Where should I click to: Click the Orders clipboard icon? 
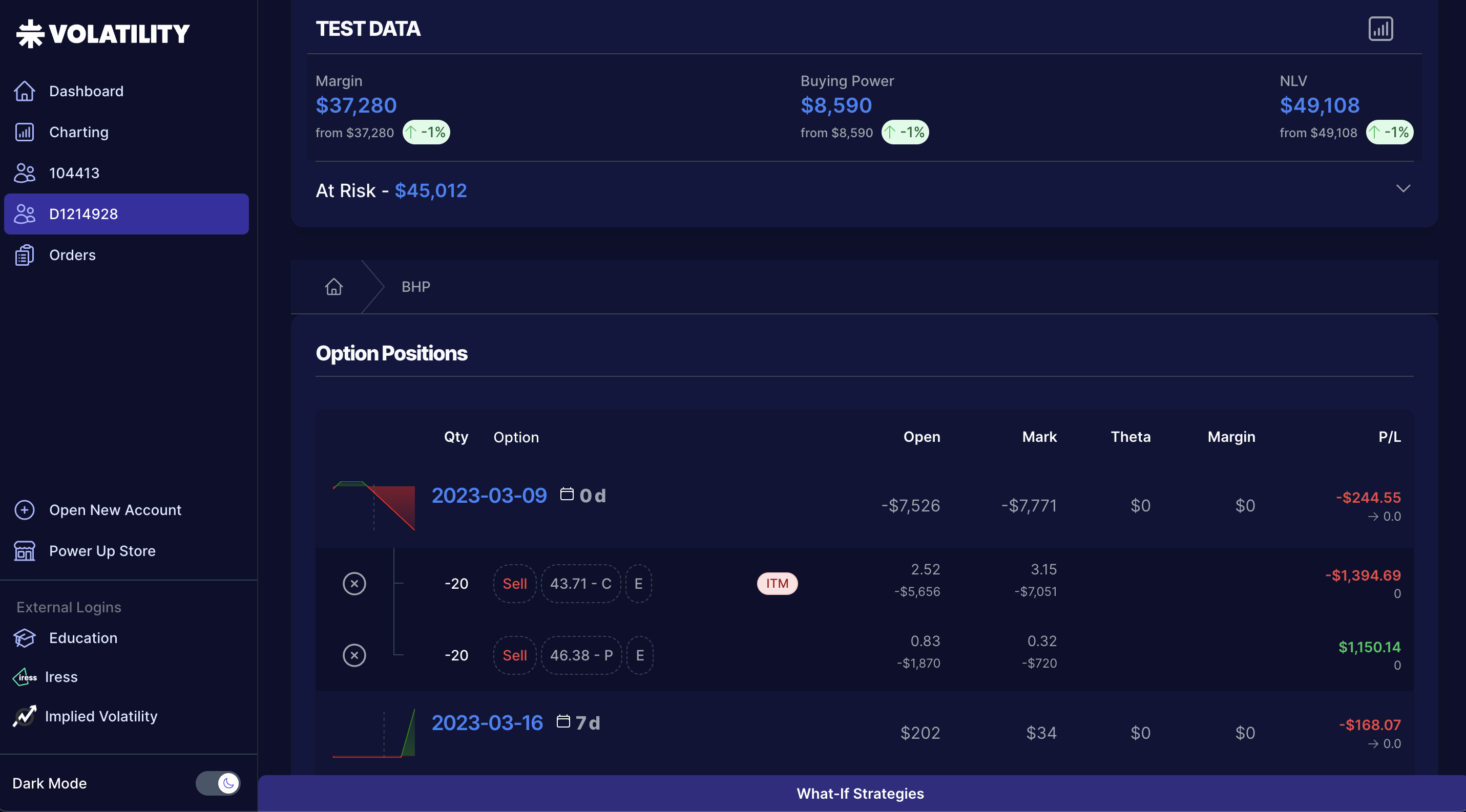25,255
